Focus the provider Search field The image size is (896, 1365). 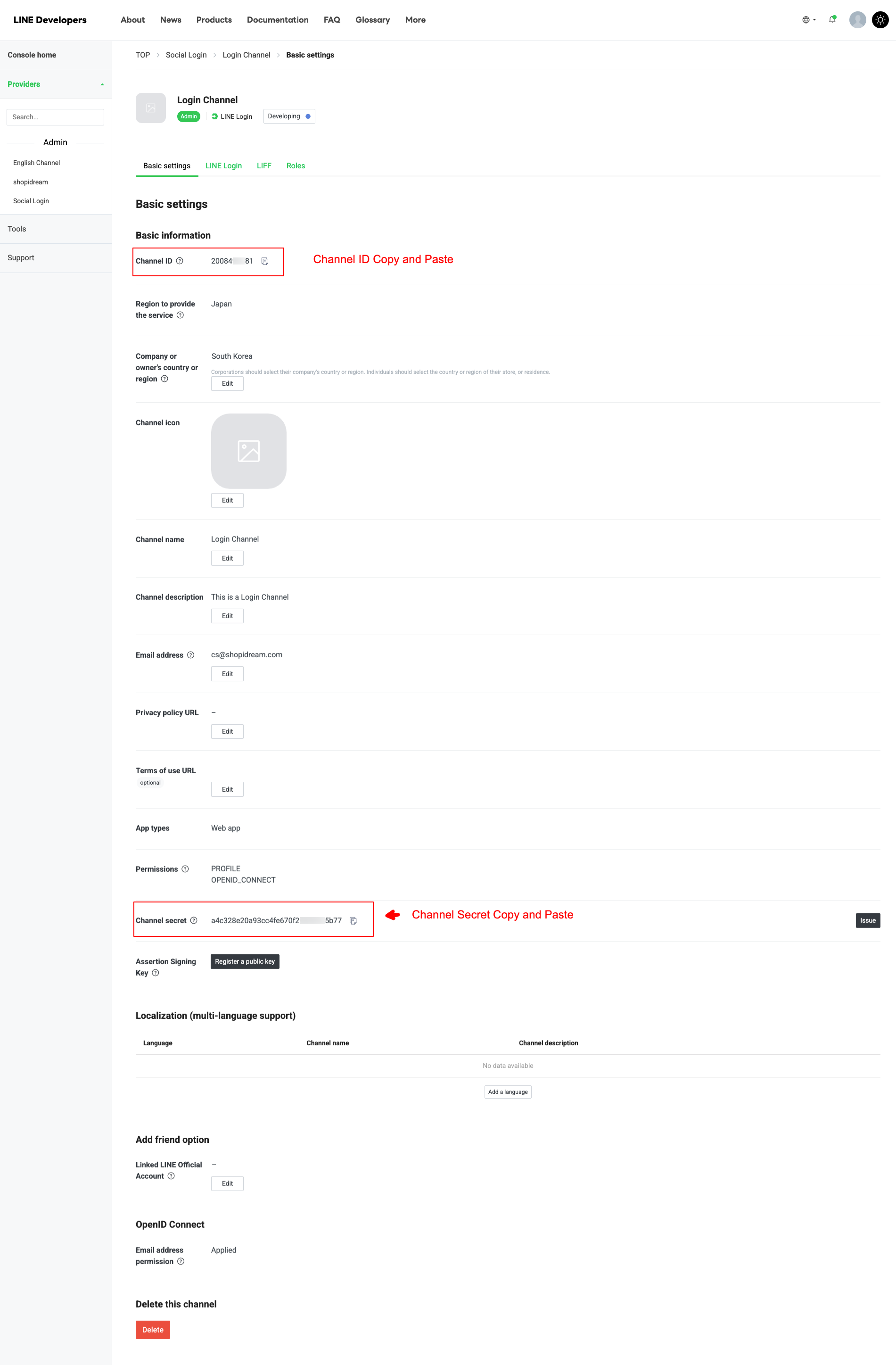55,117
